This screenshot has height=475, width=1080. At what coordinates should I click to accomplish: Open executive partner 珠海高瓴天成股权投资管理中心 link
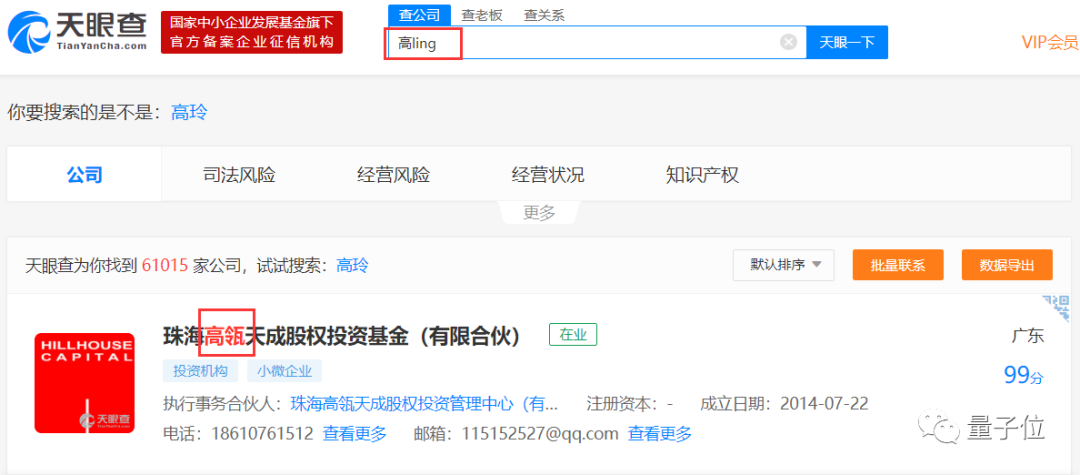tap(424, 403)
